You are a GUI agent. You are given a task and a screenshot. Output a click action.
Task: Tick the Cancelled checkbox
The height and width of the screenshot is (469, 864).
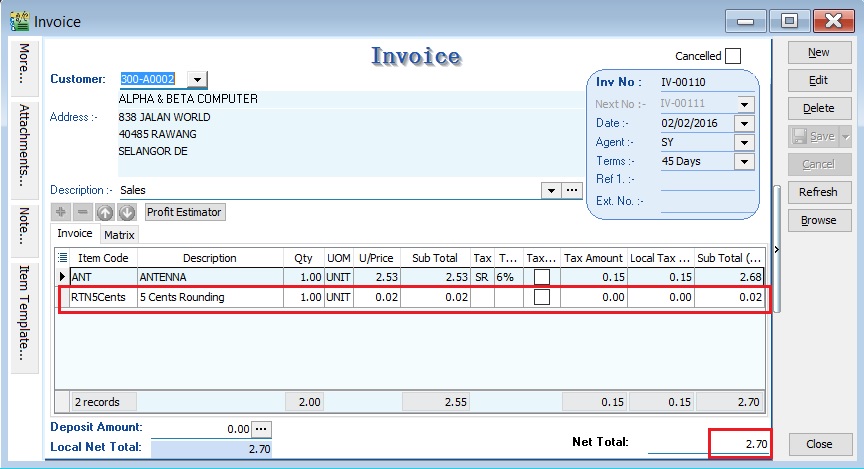pos(733,56)
